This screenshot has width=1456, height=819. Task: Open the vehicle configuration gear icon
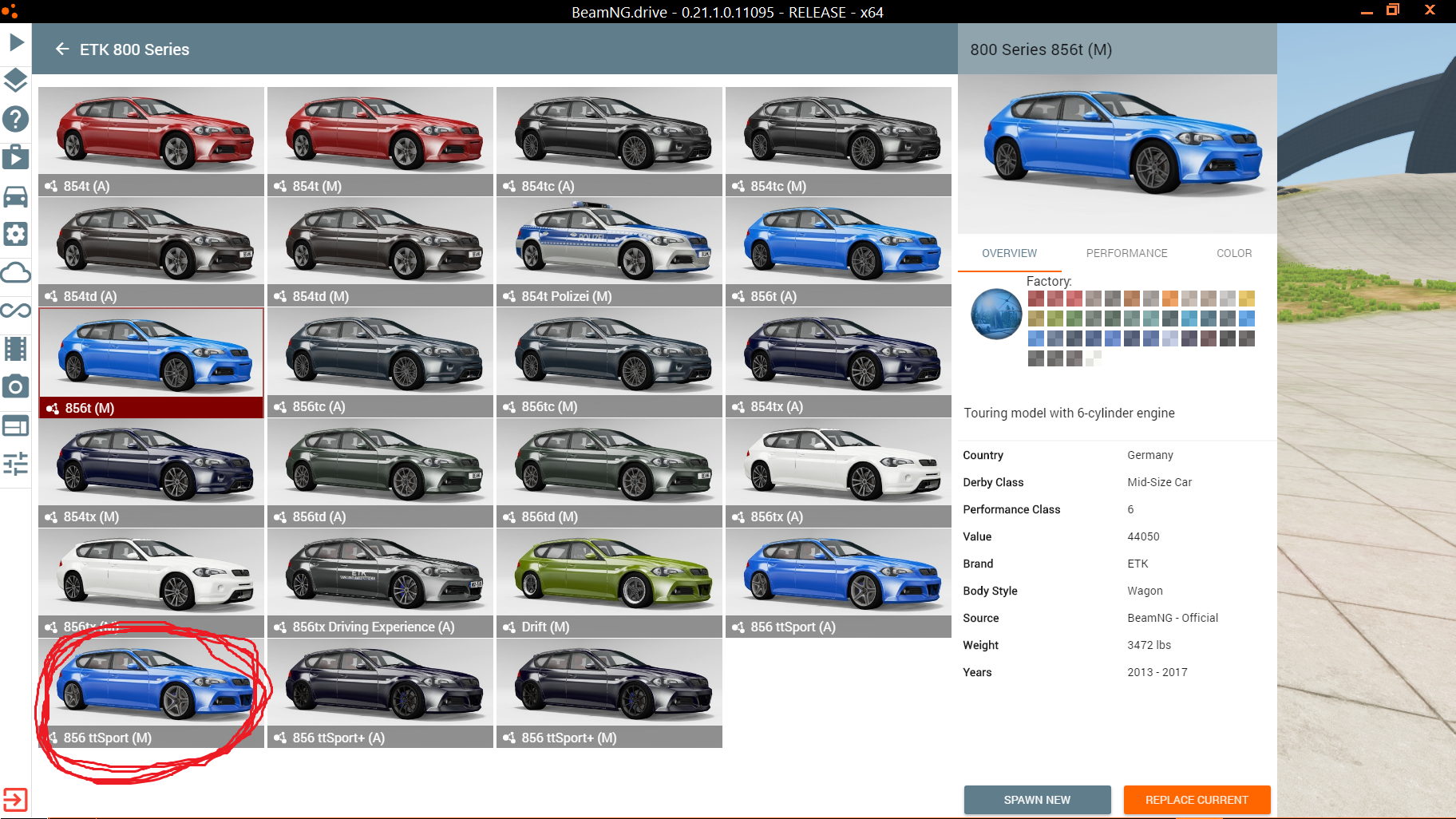pos(16,234)
